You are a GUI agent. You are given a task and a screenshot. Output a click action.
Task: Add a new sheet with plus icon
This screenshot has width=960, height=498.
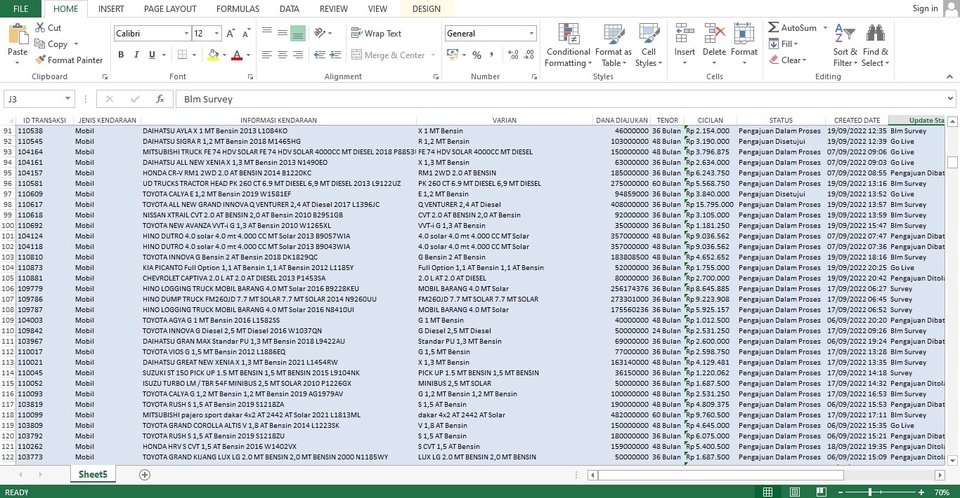click(x=145, y=474)
